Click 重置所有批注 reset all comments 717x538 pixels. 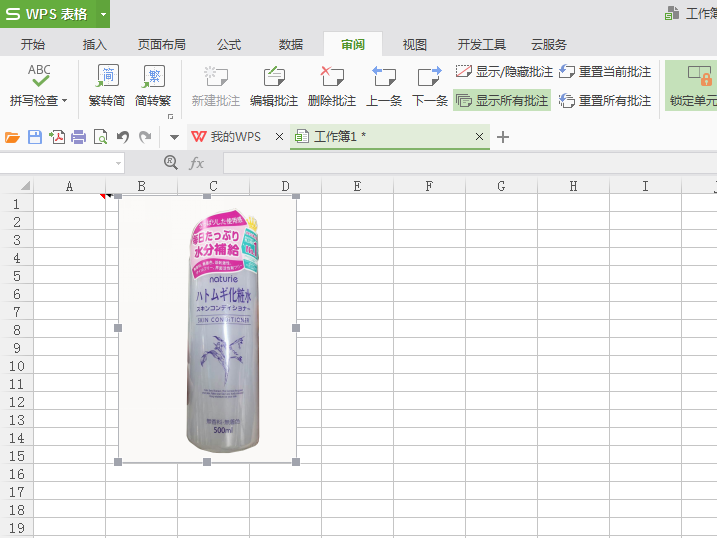pos(605,101)
